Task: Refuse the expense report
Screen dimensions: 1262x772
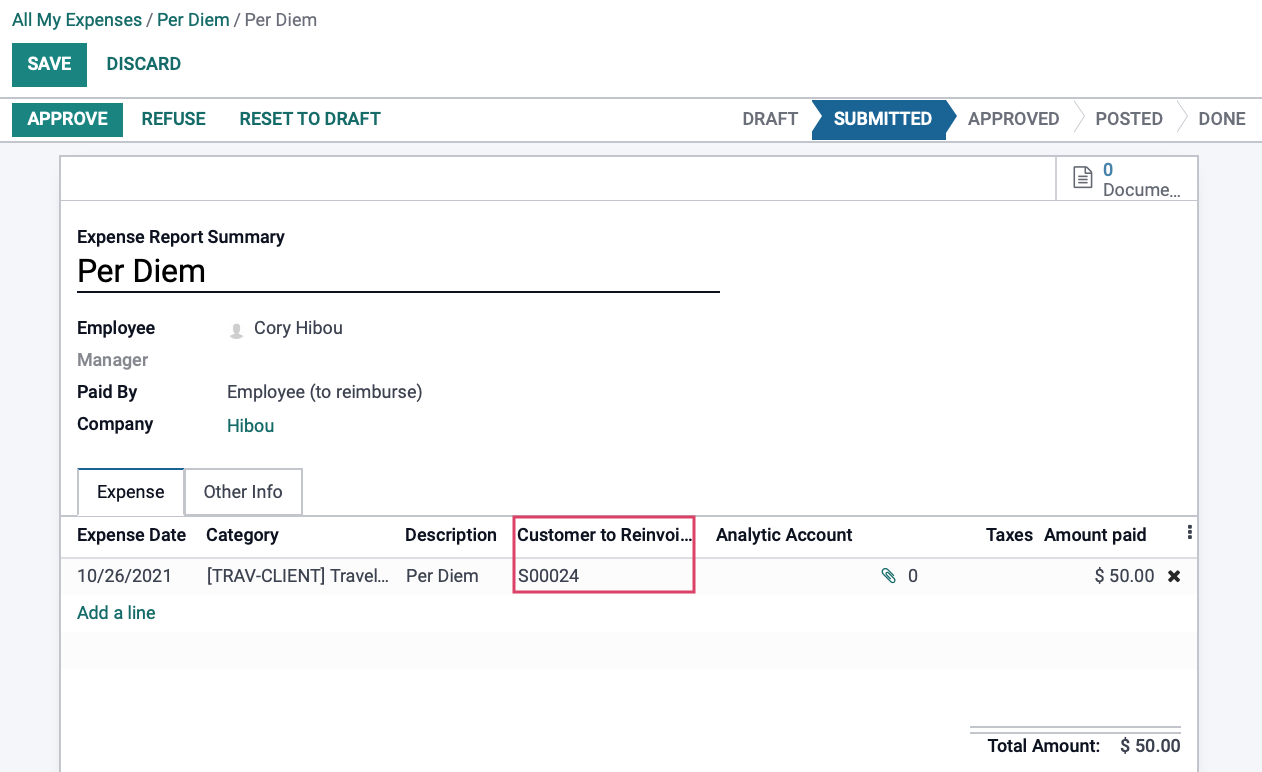Action: (x=174, y=119)
